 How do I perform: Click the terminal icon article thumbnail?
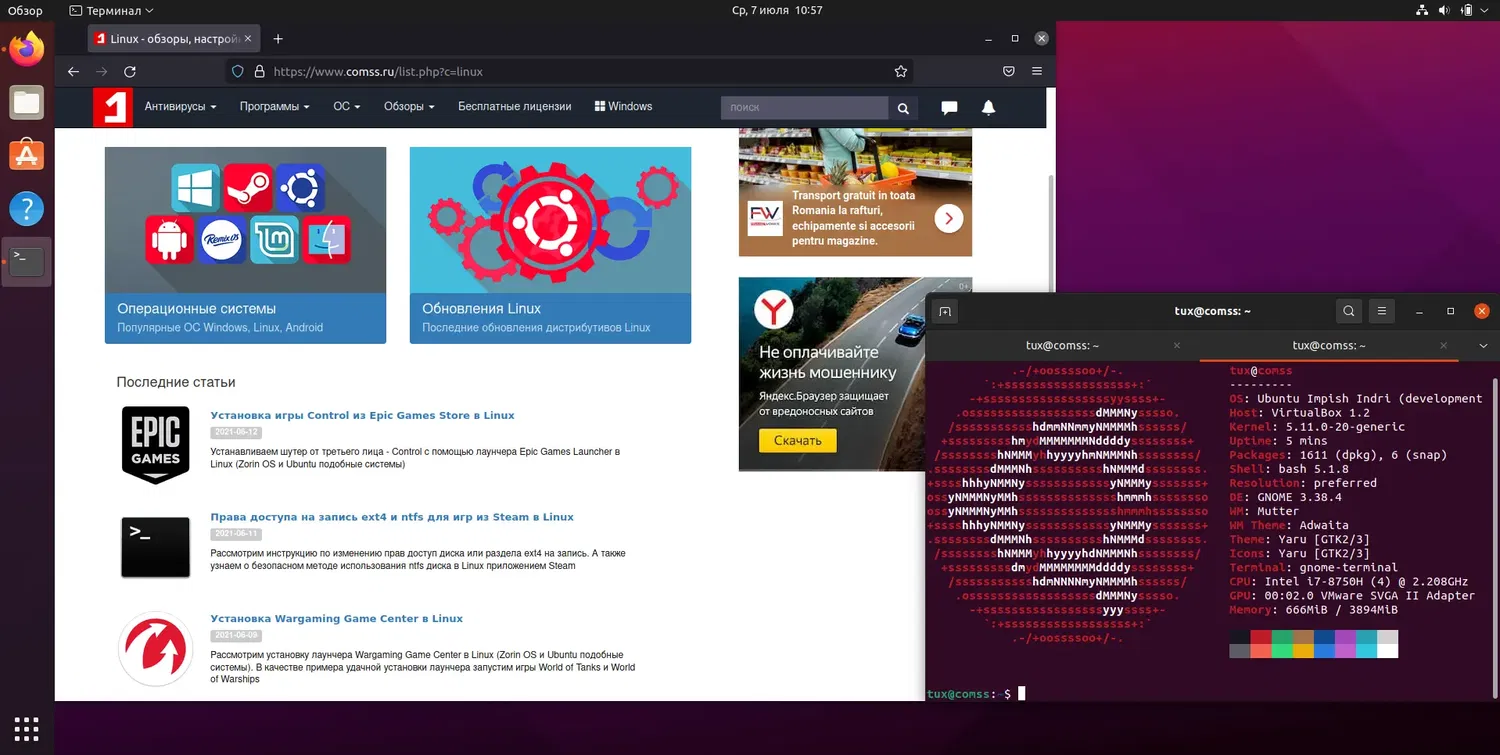tap(155, 548)
